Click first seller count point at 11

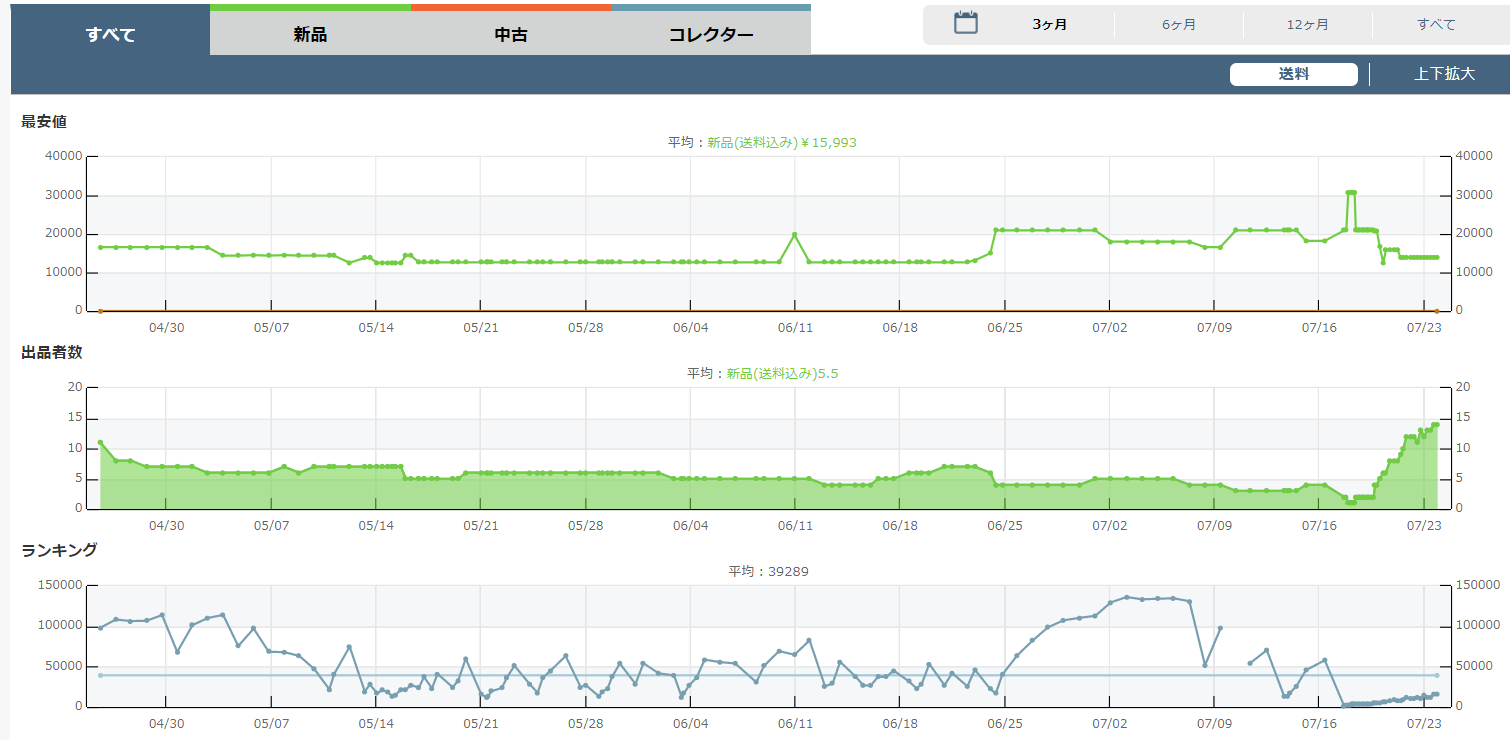(100, 442)
